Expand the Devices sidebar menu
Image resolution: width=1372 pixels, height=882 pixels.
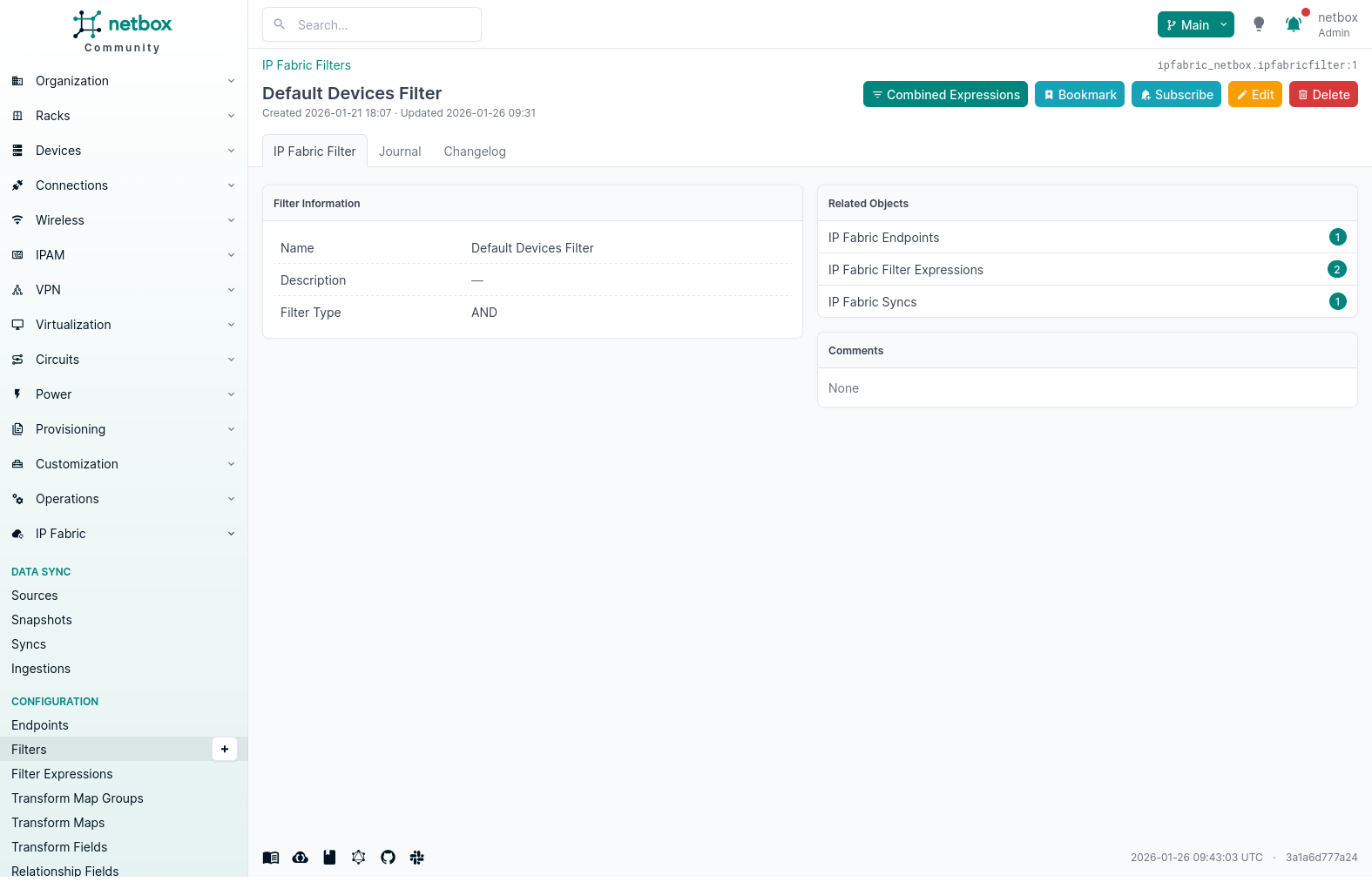point(123,151)
